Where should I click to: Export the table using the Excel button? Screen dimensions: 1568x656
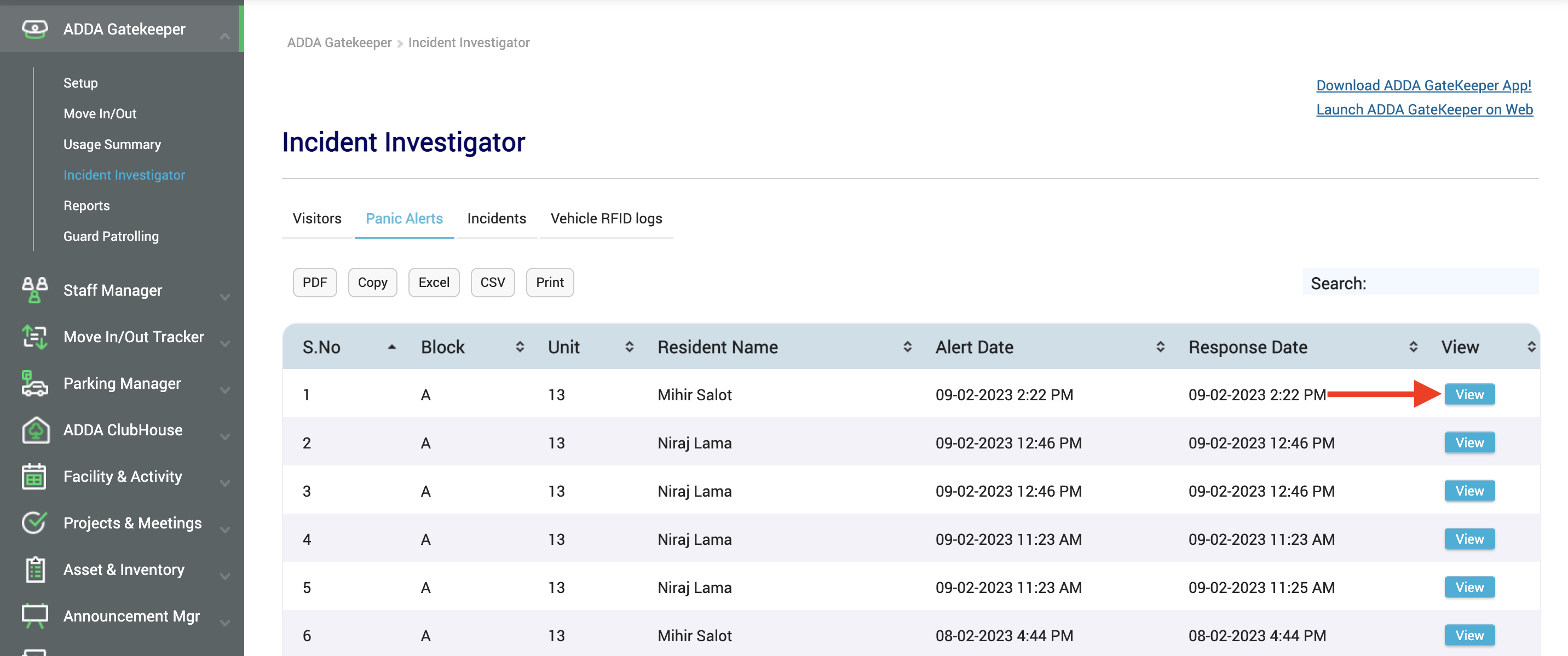click(434, 282)
